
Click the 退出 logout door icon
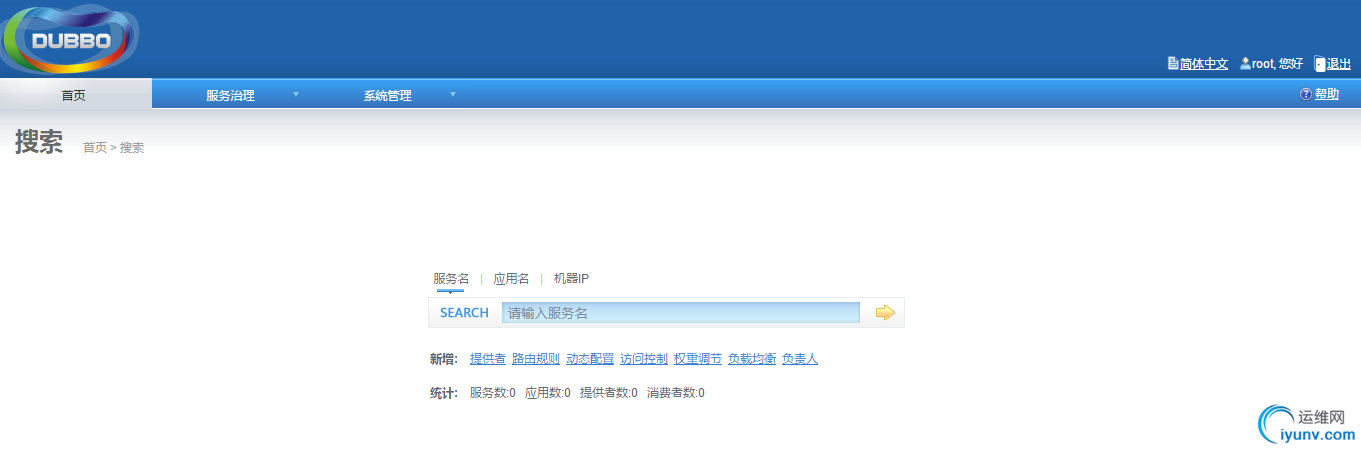1320,63
